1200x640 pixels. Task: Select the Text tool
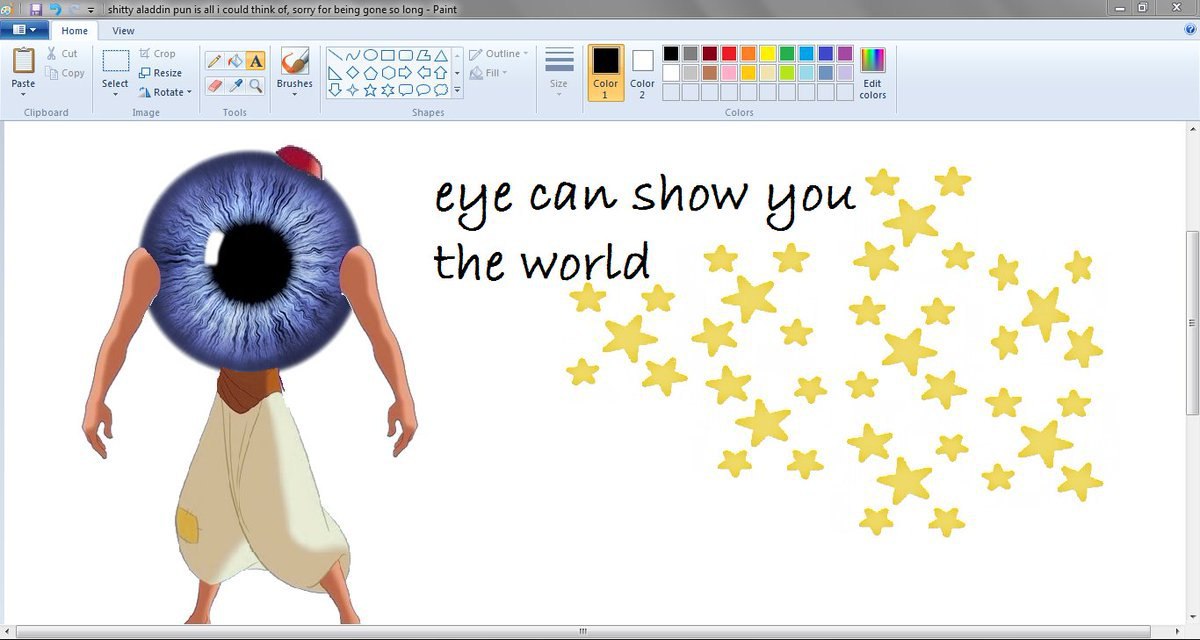256,62
